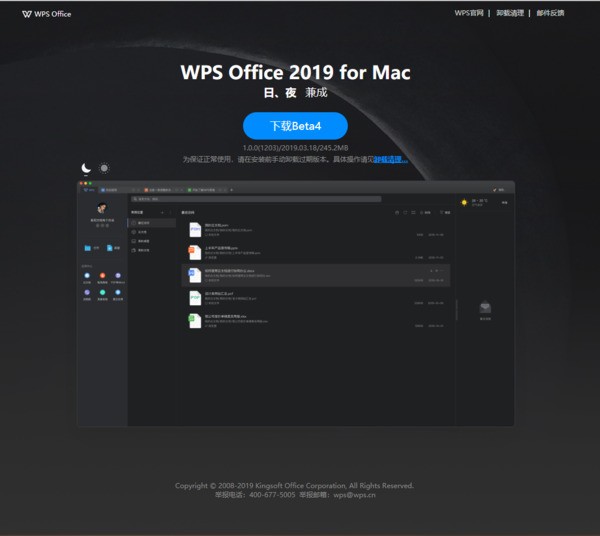The width and height of the screenshot is (600, 536).
Task: Click the wps@wps.cn email text in footer
Action: coord(354,495)
